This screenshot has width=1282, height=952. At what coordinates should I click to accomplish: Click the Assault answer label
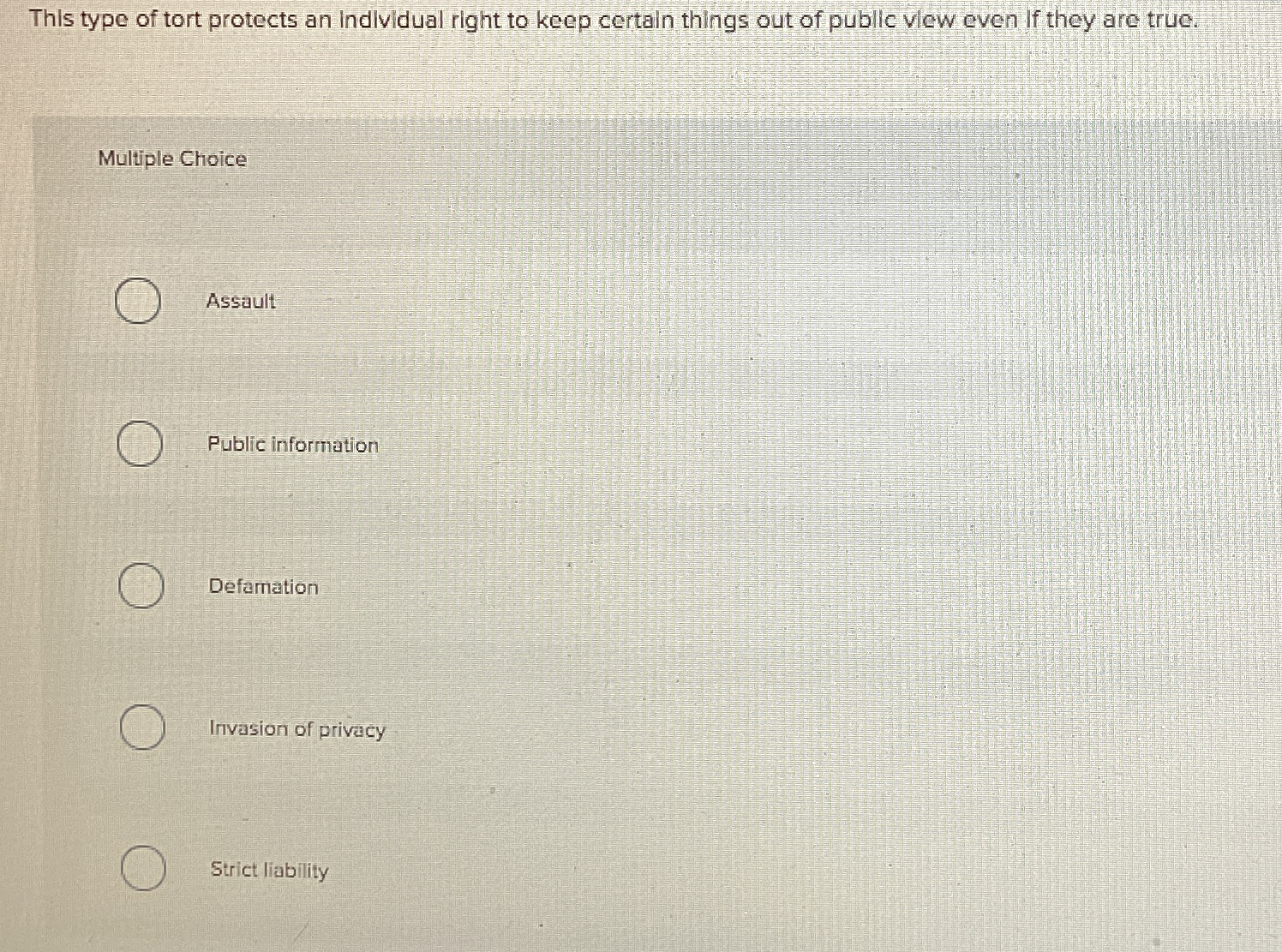pos(241,302)
